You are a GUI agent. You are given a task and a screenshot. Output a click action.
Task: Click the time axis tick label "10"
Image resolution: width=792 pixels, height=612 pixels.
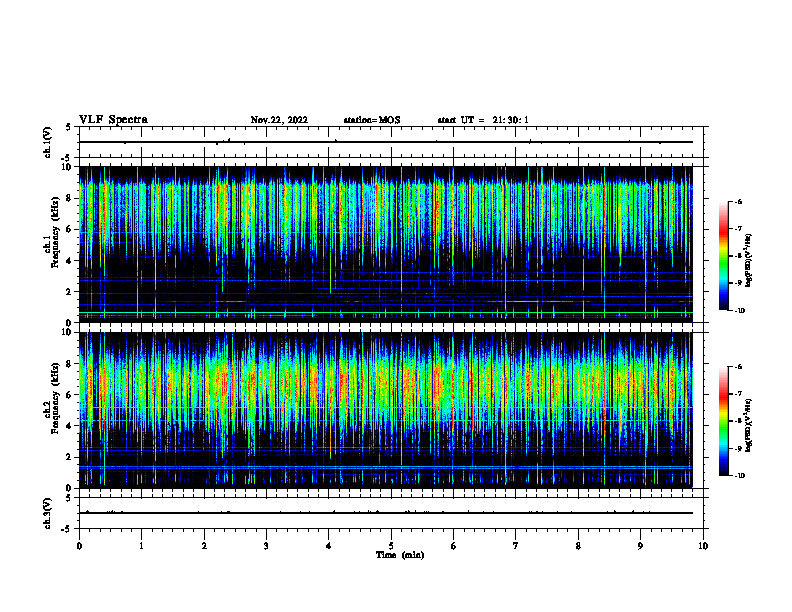click(703, 546)
